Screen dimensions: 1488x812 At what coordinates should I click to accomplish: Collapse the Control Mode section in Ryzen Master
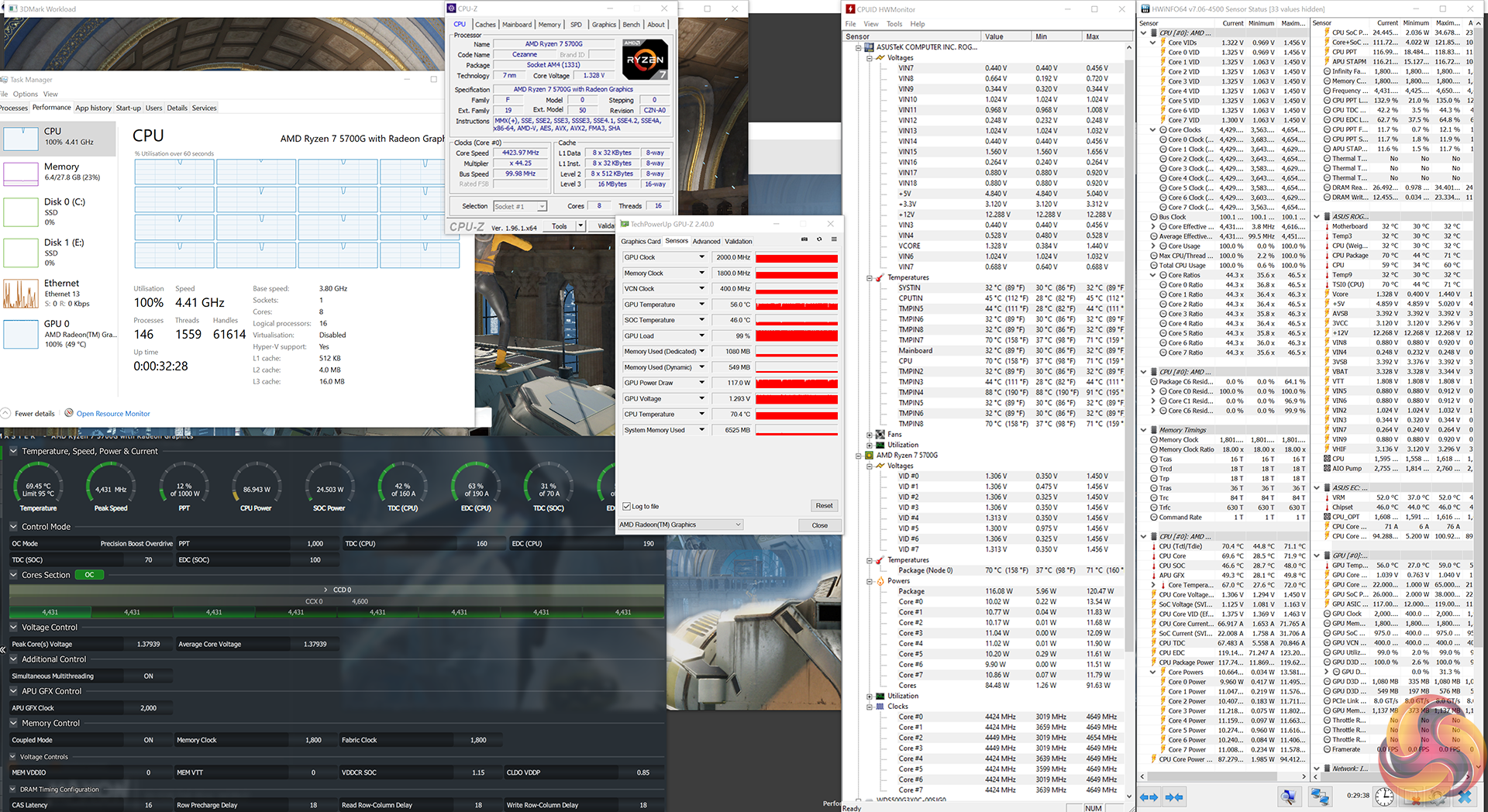14,527
